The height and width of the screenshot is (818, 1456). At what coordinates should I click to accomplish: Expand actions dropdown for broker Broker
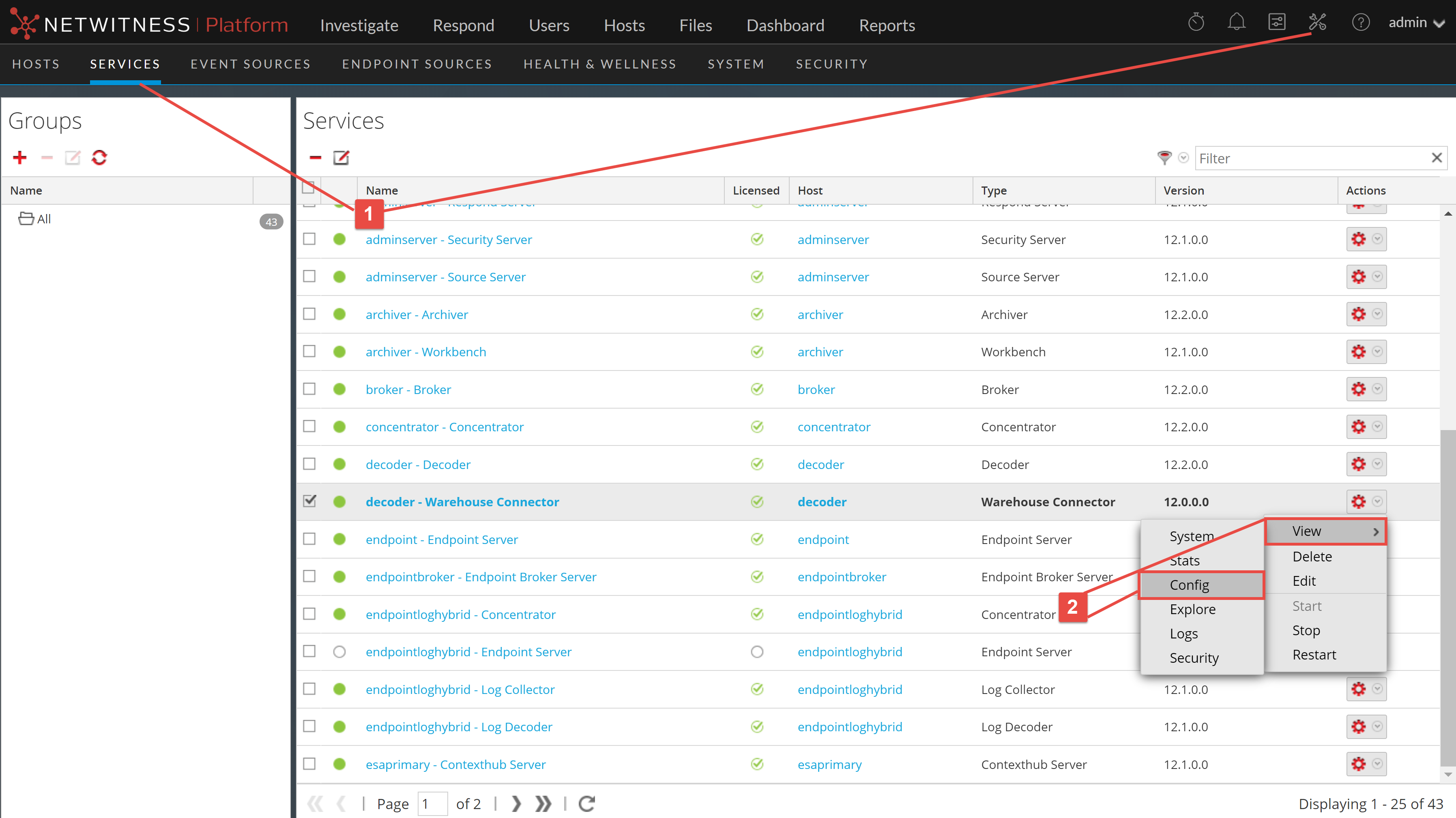click(x=1377, y=389)
